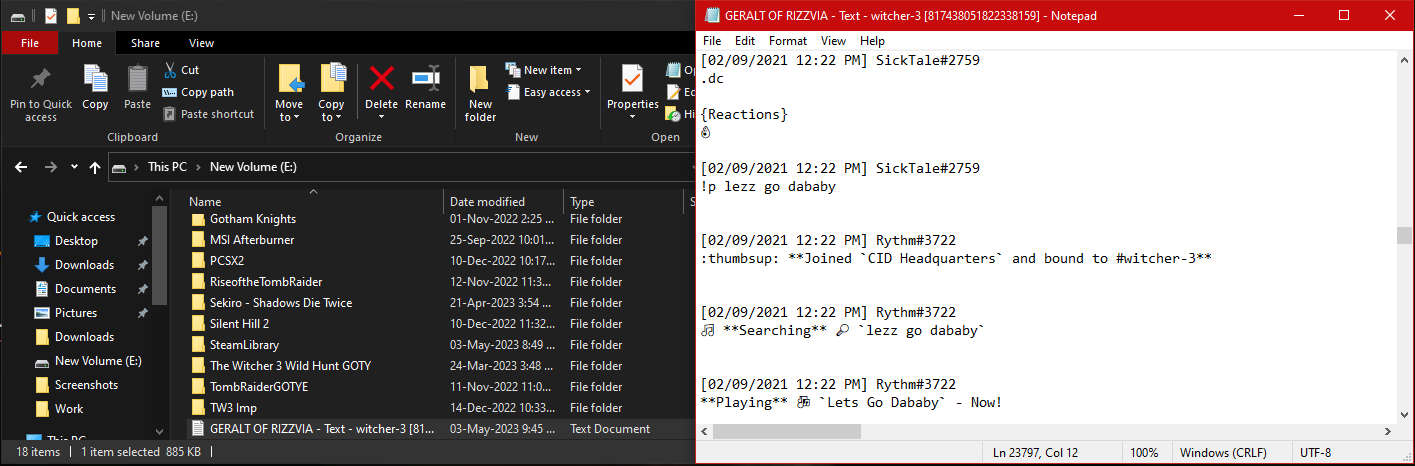Open the Easy access dropdown
The height and width of the screenshot is (466, 1415).
(548, 92)
